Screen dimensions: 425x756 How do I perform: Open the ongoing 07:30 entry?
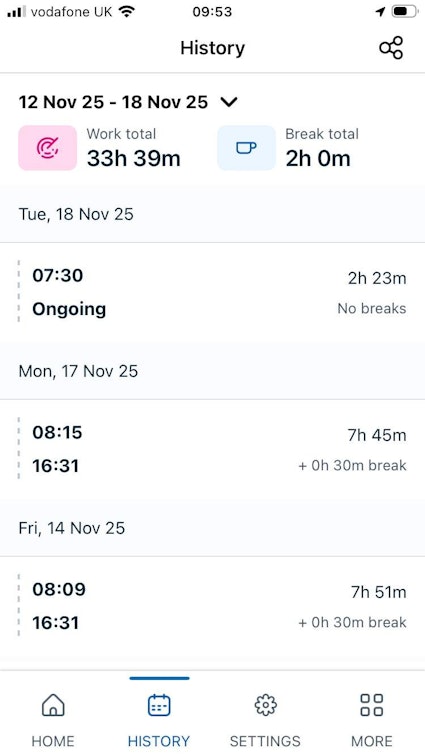pyautogui.click(x=212, y=292)
